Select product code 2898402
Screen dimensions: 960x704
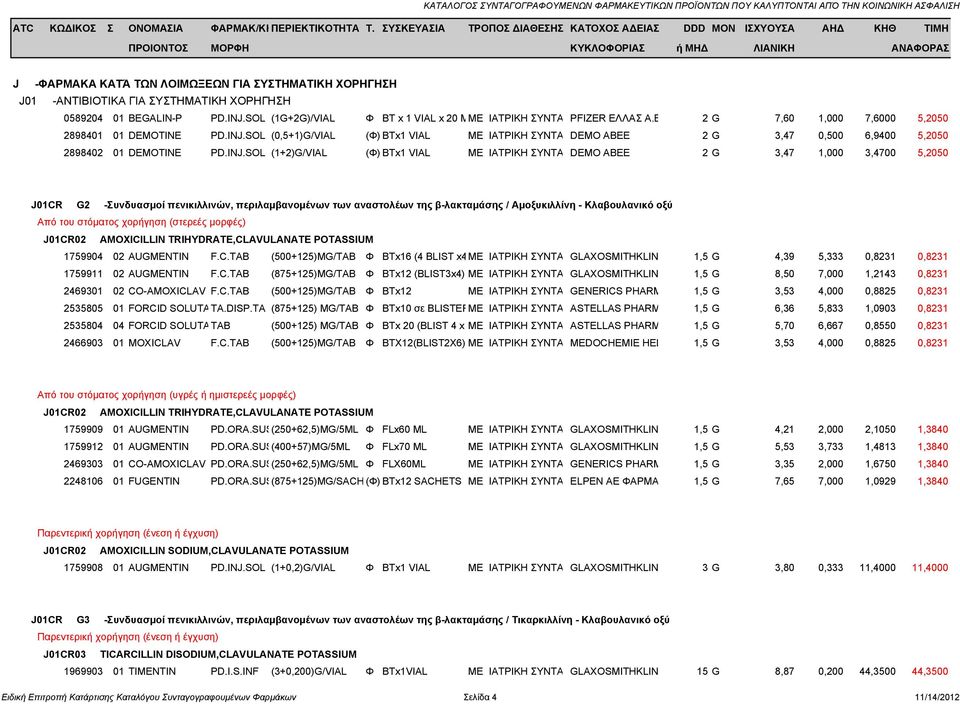[83, 152]
